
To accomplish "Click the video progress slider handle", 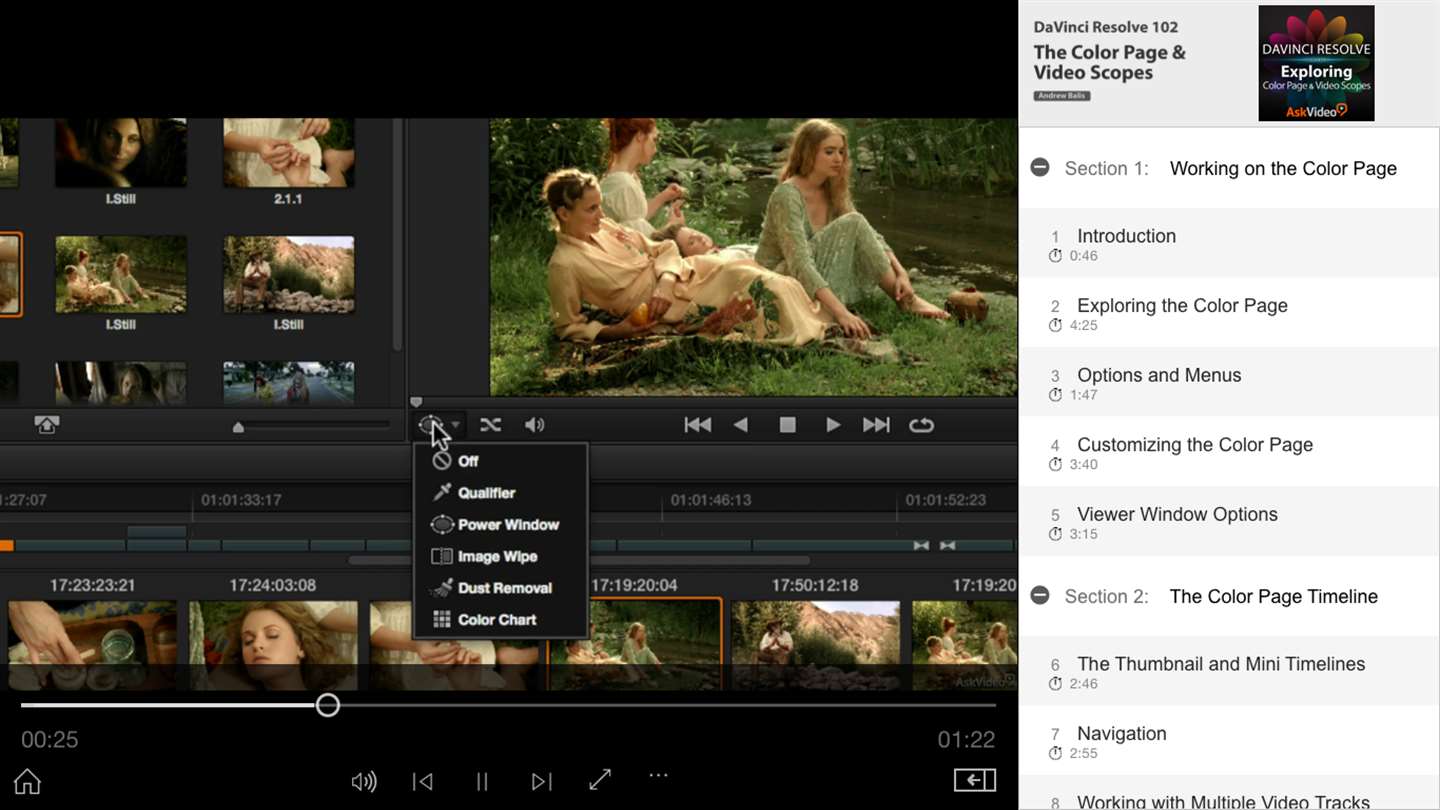I will tap(327, 705).
